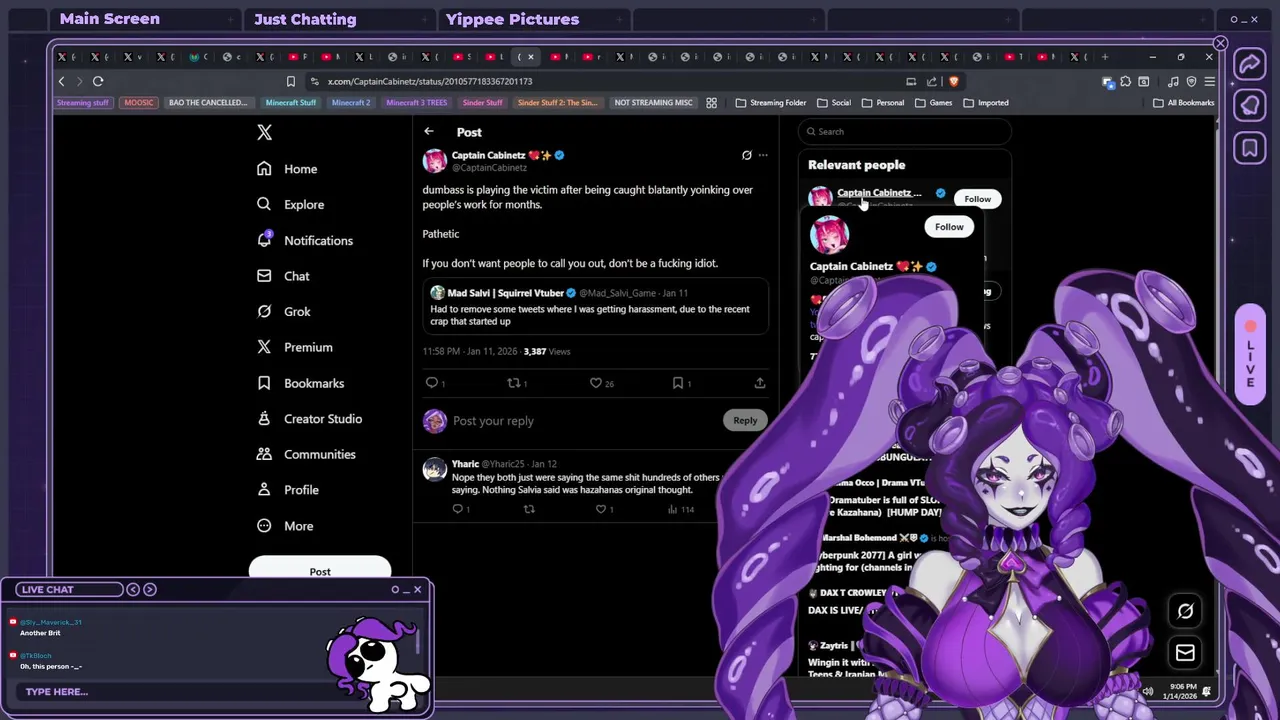Reply icon on Yharic's comment
1280x720 pixels.
coord(458,509)
